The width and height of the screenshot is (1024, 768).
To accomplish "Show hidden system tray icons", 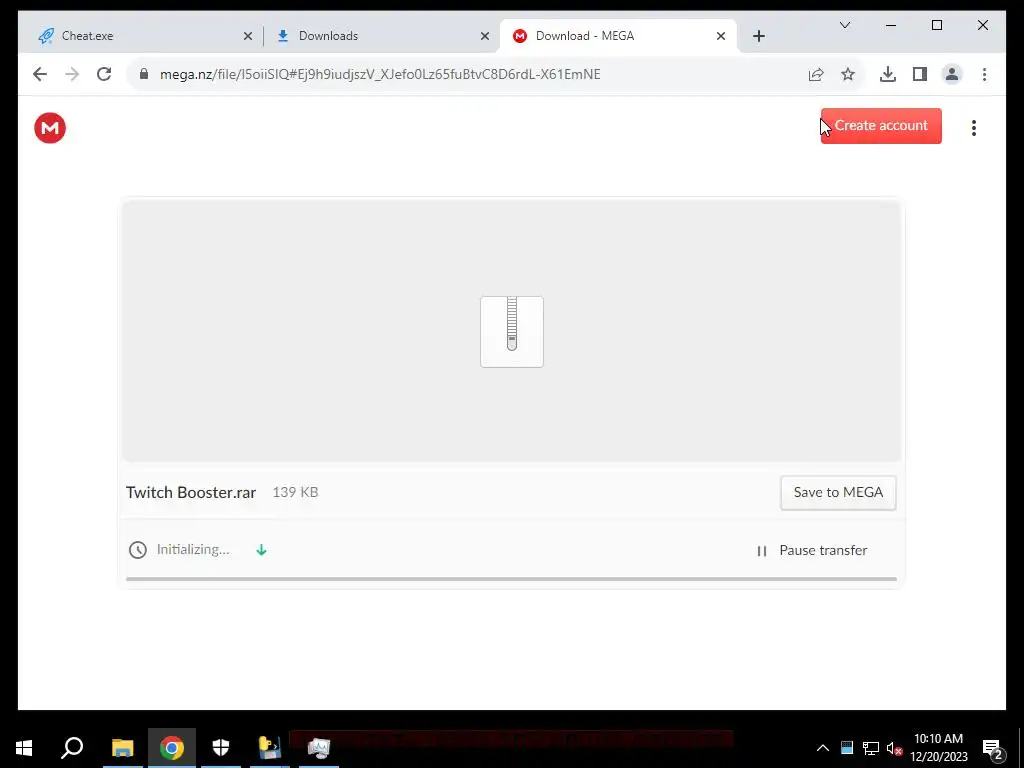I will [823, 748].
